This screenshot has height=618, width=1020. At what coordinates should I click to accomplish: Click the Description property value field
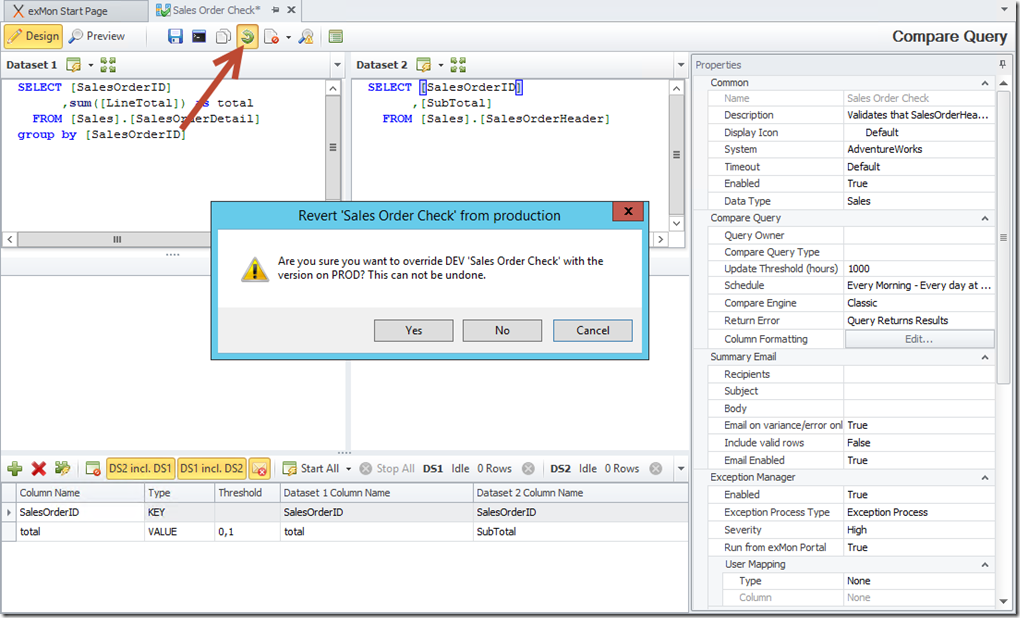919,115
